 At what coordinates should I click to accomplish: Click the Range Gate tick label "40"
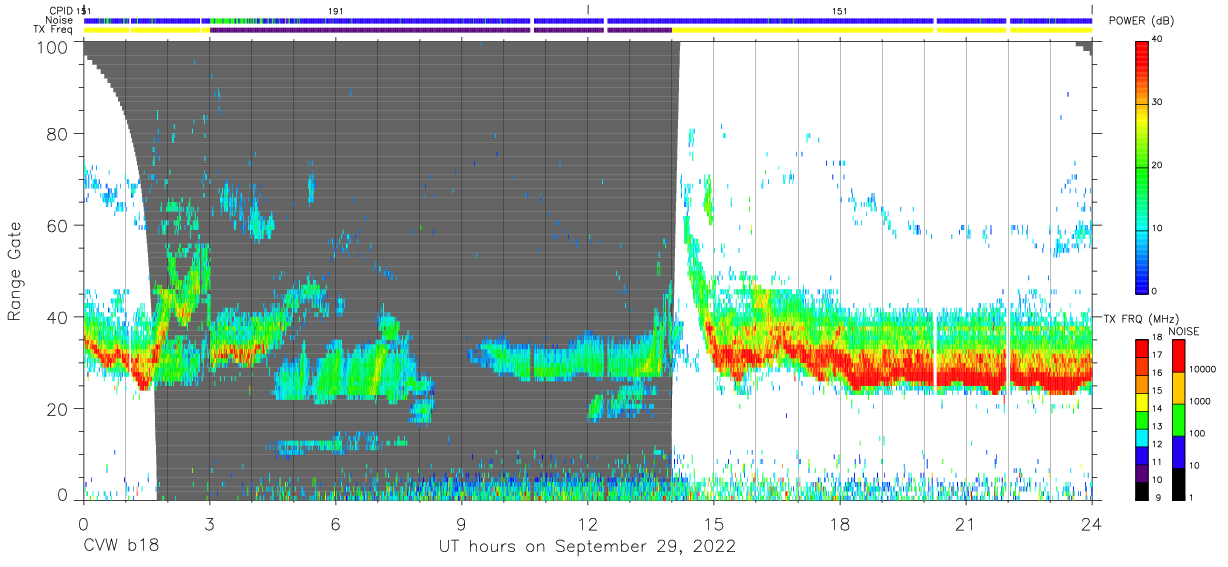click(57, 317)
